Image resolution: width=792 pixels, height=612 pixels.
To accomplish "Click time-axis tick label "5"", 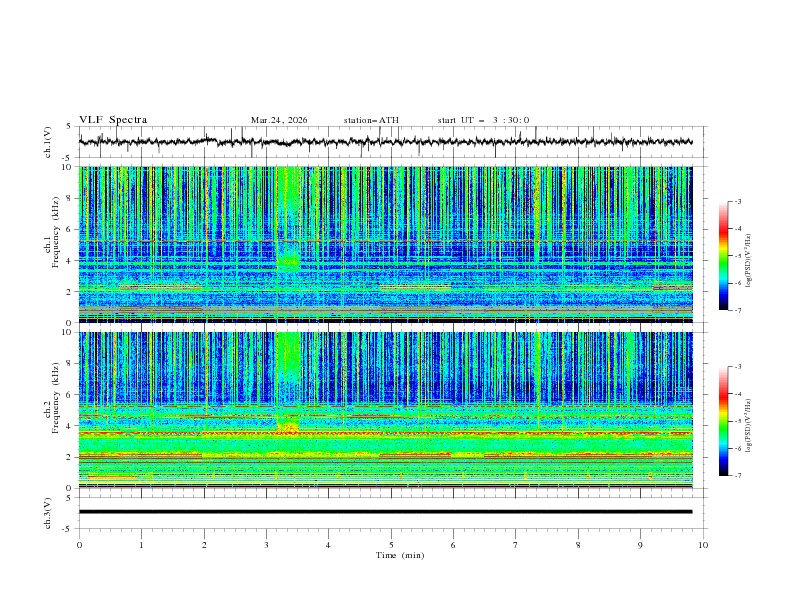I will point(391,545).
